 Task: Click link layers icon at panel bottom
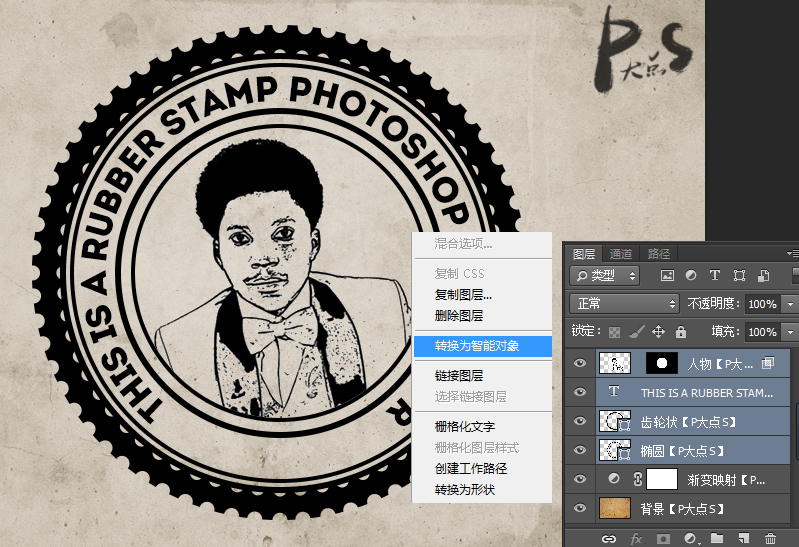tap(609, 538)
